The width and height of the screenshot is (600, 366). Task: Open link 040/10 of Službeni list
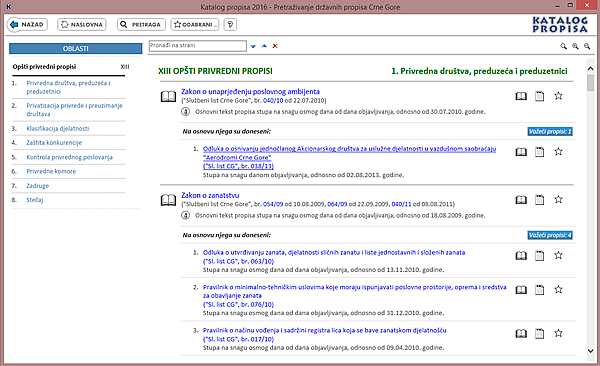[273, 101]
